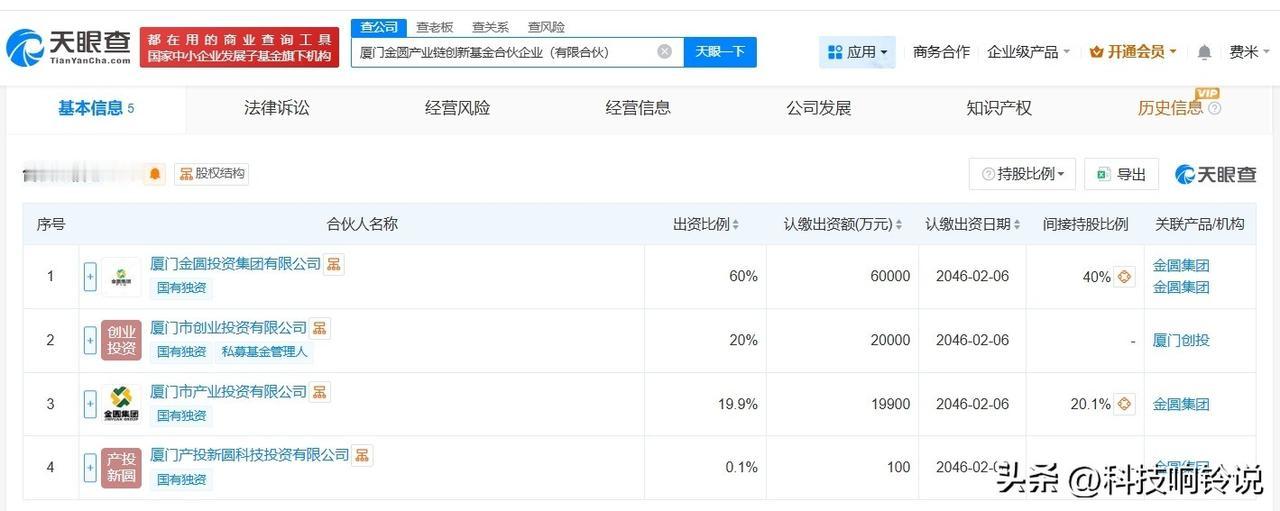Open 历史信息 VIP tab
The image size is (1280, 511).
tap(1170, 108)
